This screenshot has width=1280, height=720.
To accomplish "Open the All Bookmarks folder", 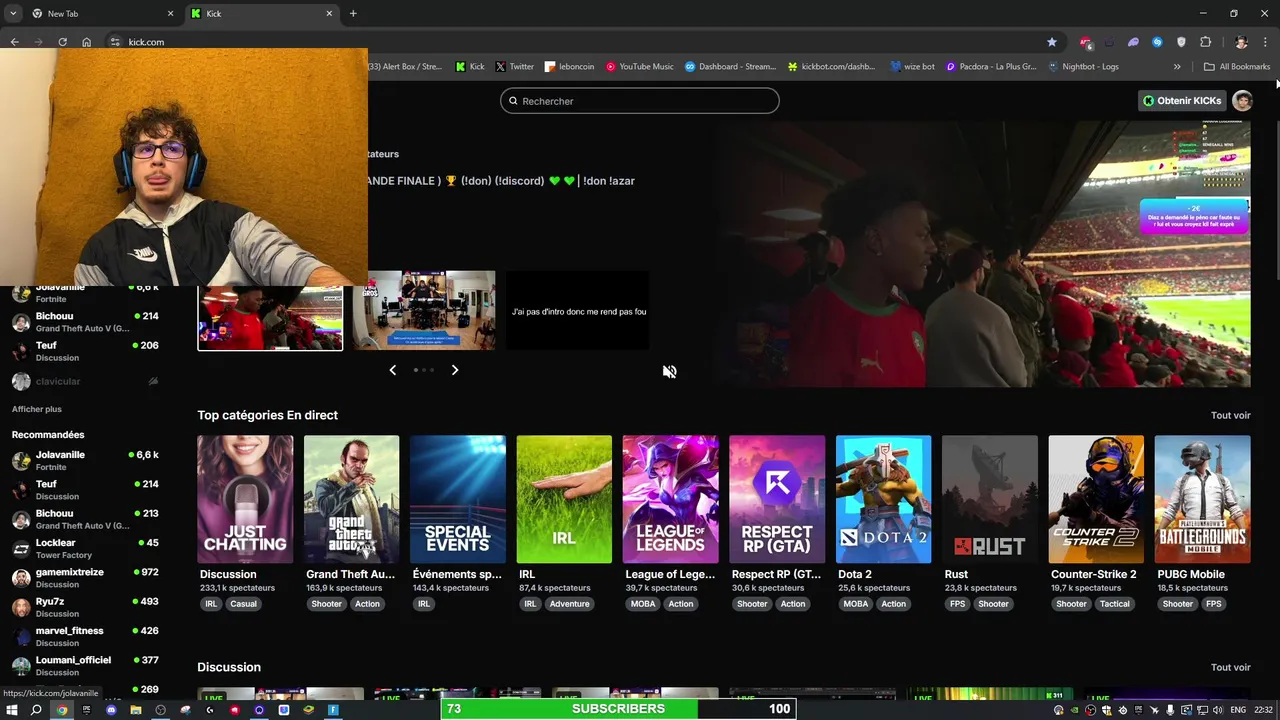I will pos(1237,67).
